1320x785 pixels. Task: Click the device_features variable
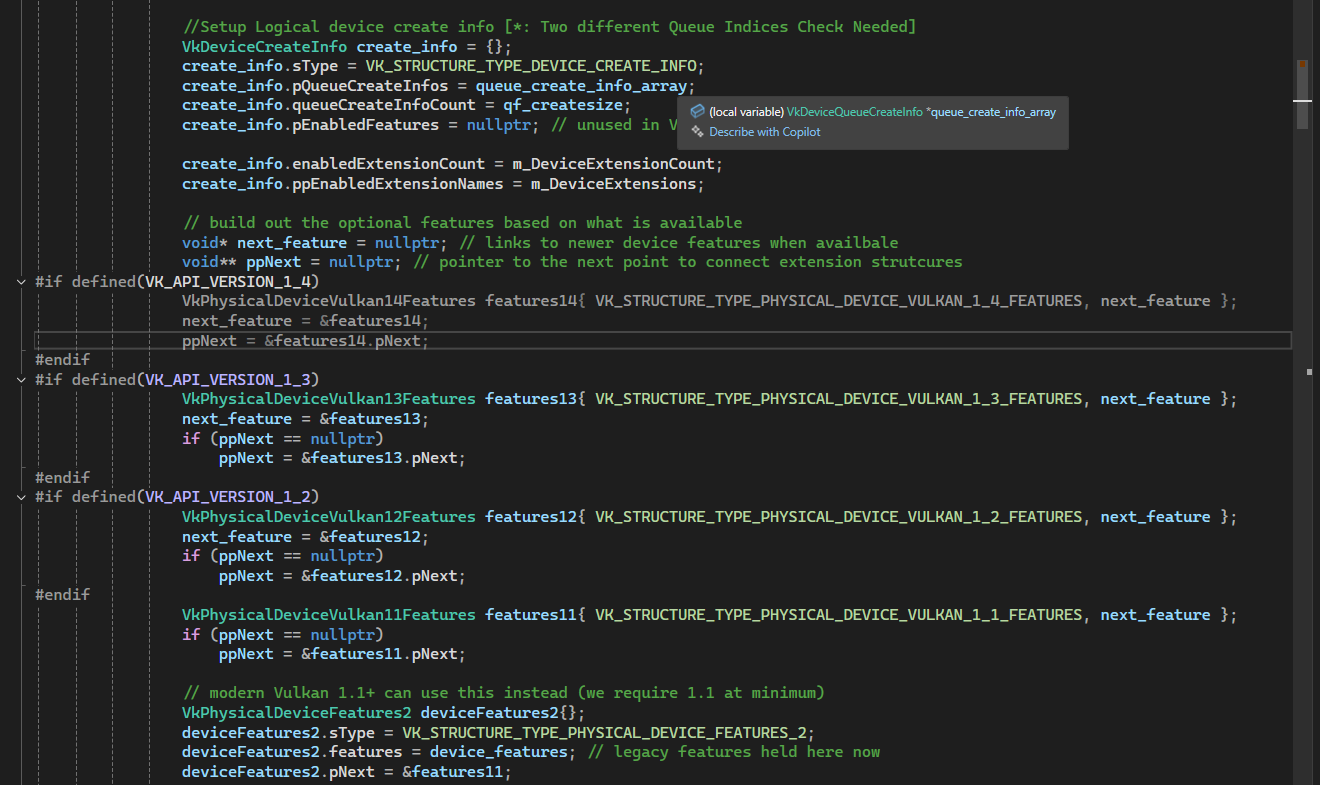[x=498, y=752]
